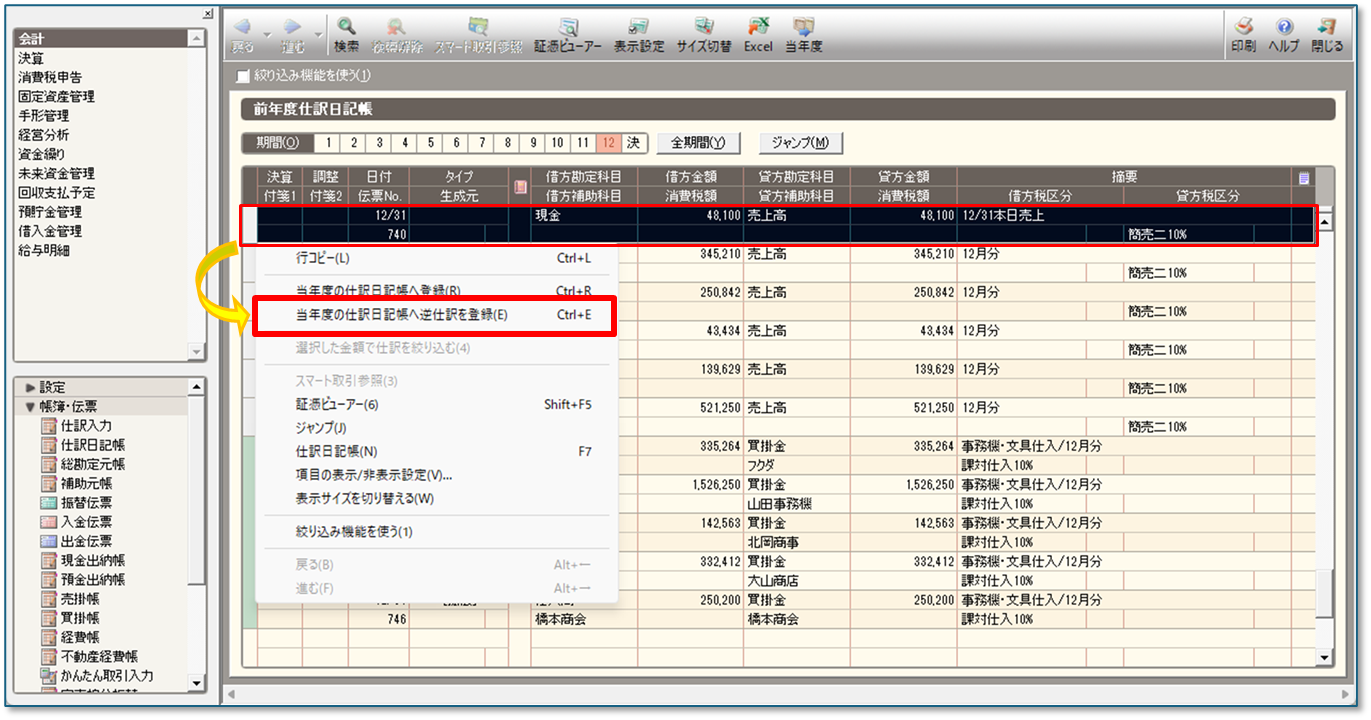The image size is (1371, 720).
Task: Open 表示設定 display settings icon
Action: click(x=638, y=33)
